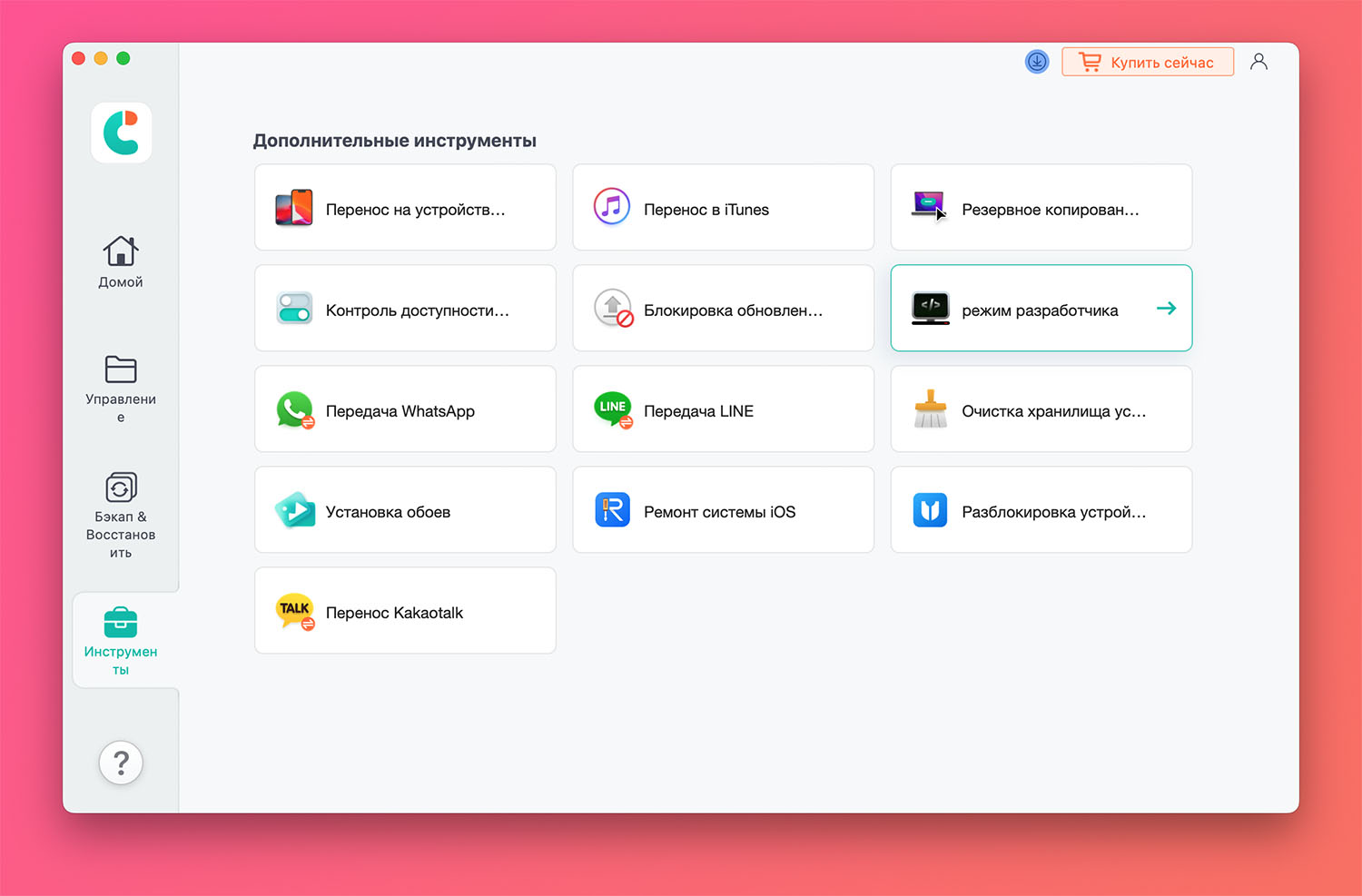Click the download manager icon in the header
This screenshot has height=896, width=1362.
click(1037, 62)
